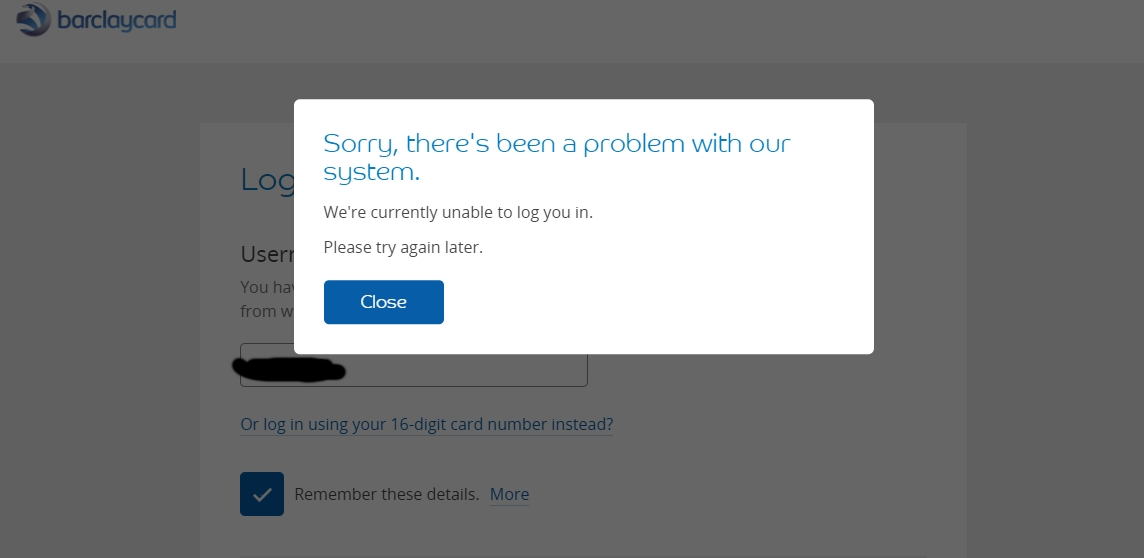Screen dimensions: 1144x558
Task: Click the Barclaycard eagle logo icon
Action: click(34, 19)
